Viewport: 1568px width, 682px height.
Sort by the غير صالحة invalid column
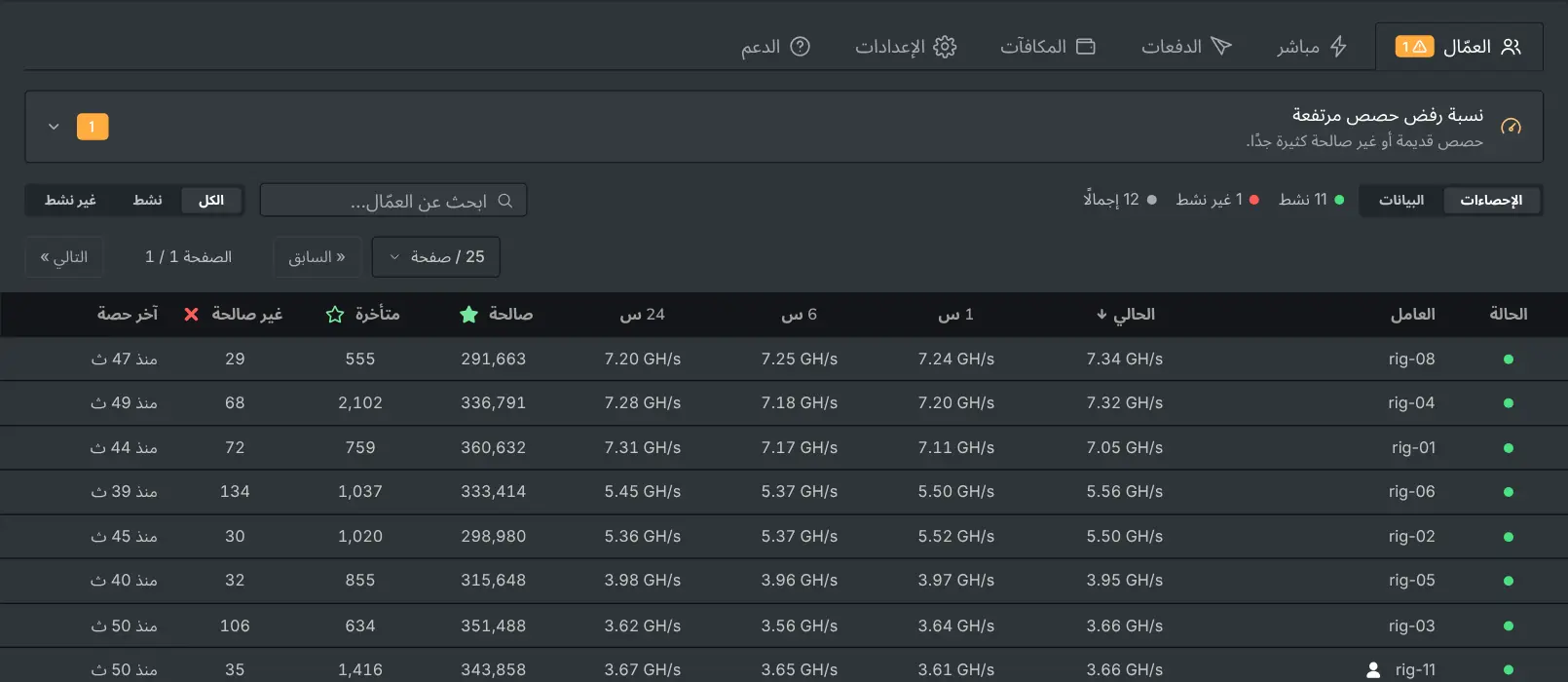point(233,315)
